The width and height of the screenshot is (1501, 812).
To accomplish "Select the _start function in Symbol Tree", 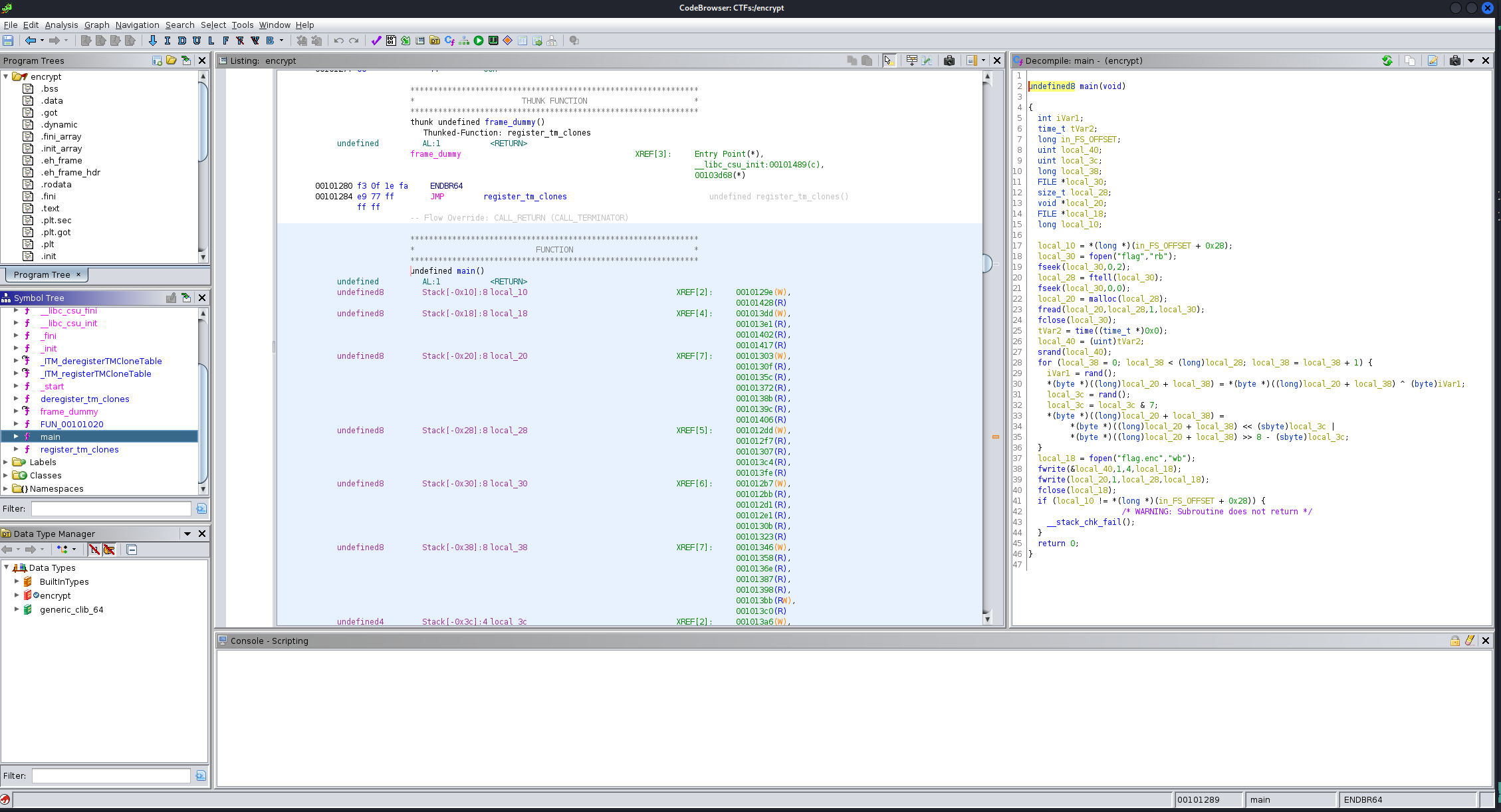I will pos(53,386).
